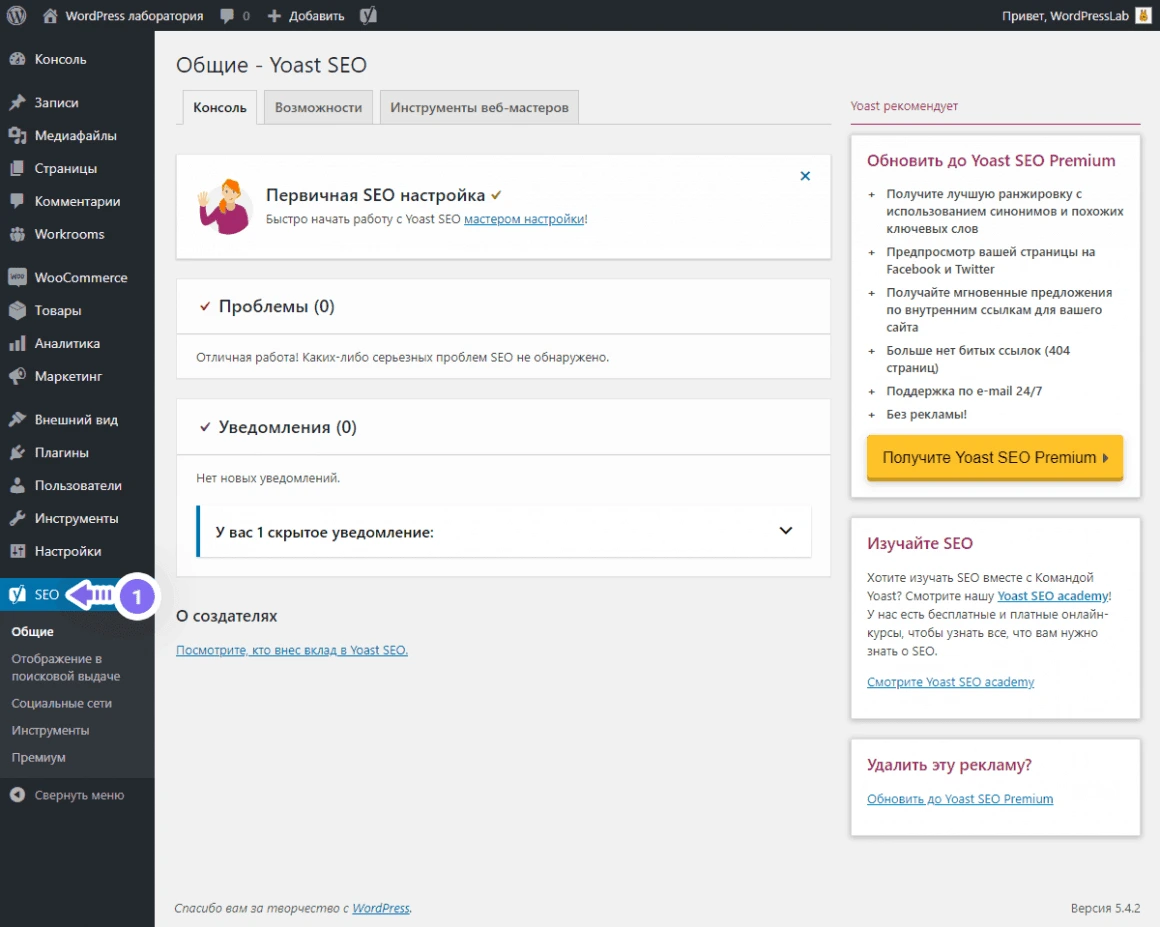1160x927 pixels.
Task: Click the Внешний вид brush icon
Action: coord(17,419)
